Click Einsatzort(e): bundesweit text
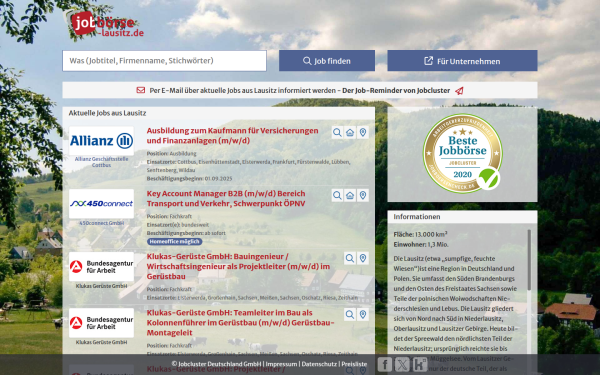 [x=178, y=225]
